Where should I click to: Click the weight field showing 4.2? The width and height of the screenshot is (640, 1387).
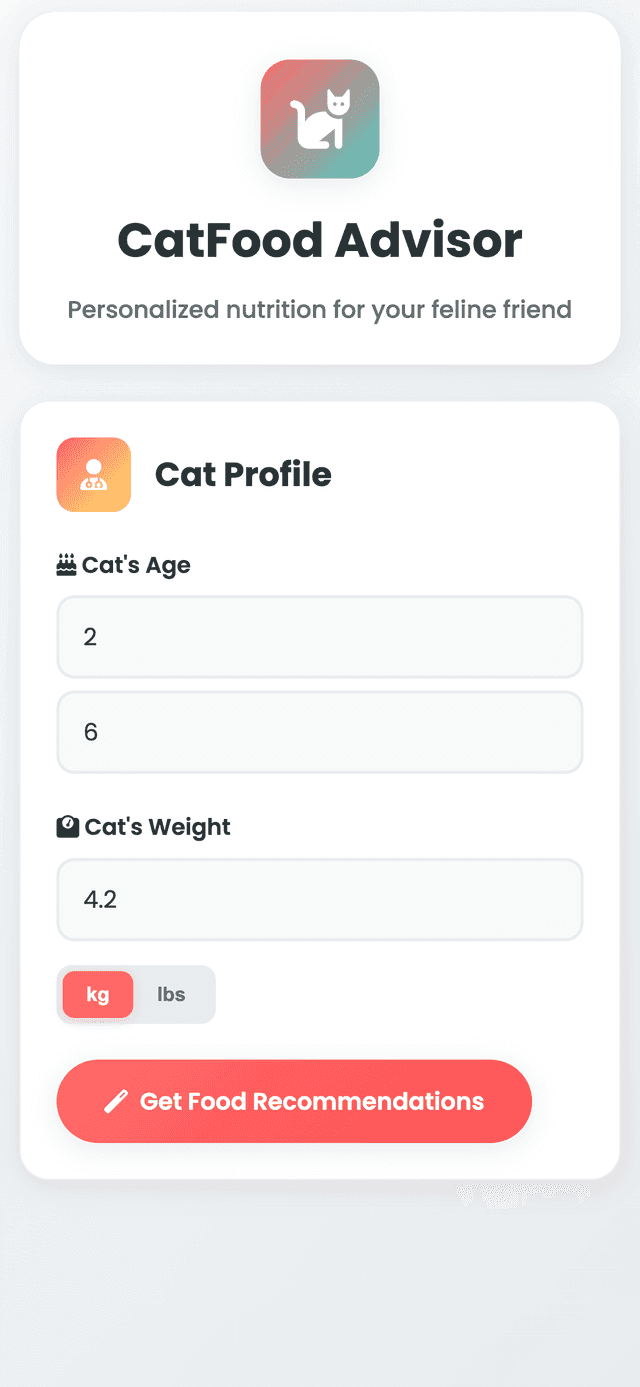320,899
